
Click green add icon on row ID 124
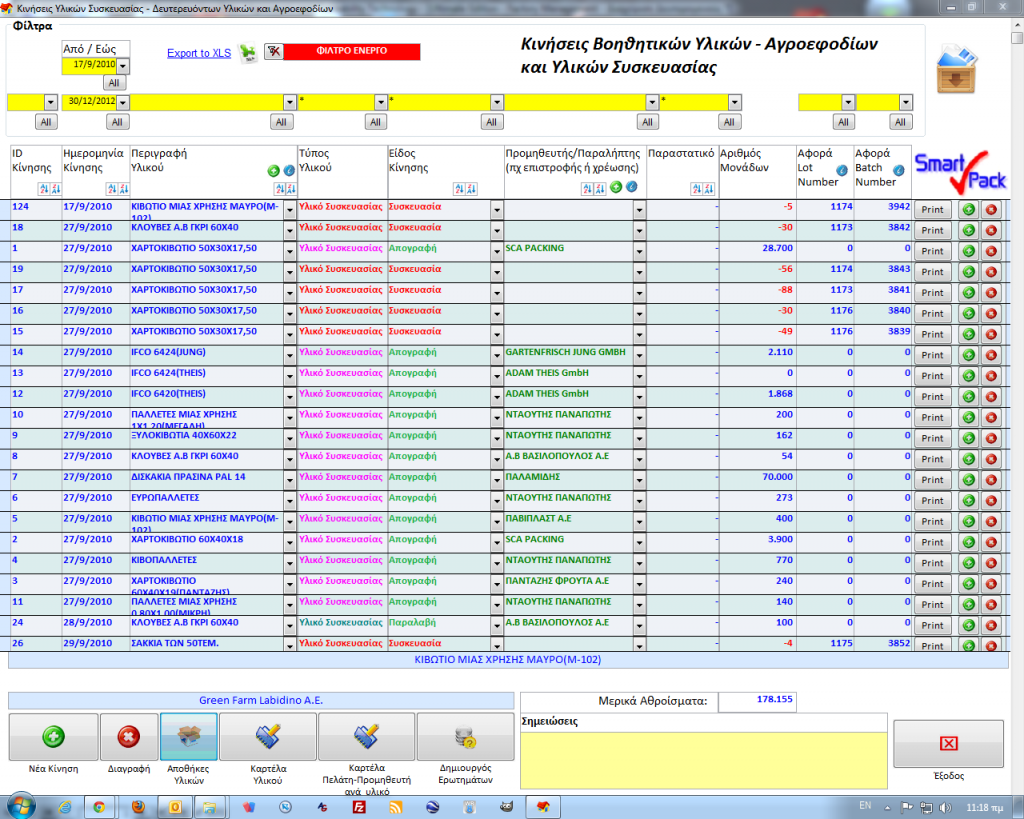click(968, 210)
